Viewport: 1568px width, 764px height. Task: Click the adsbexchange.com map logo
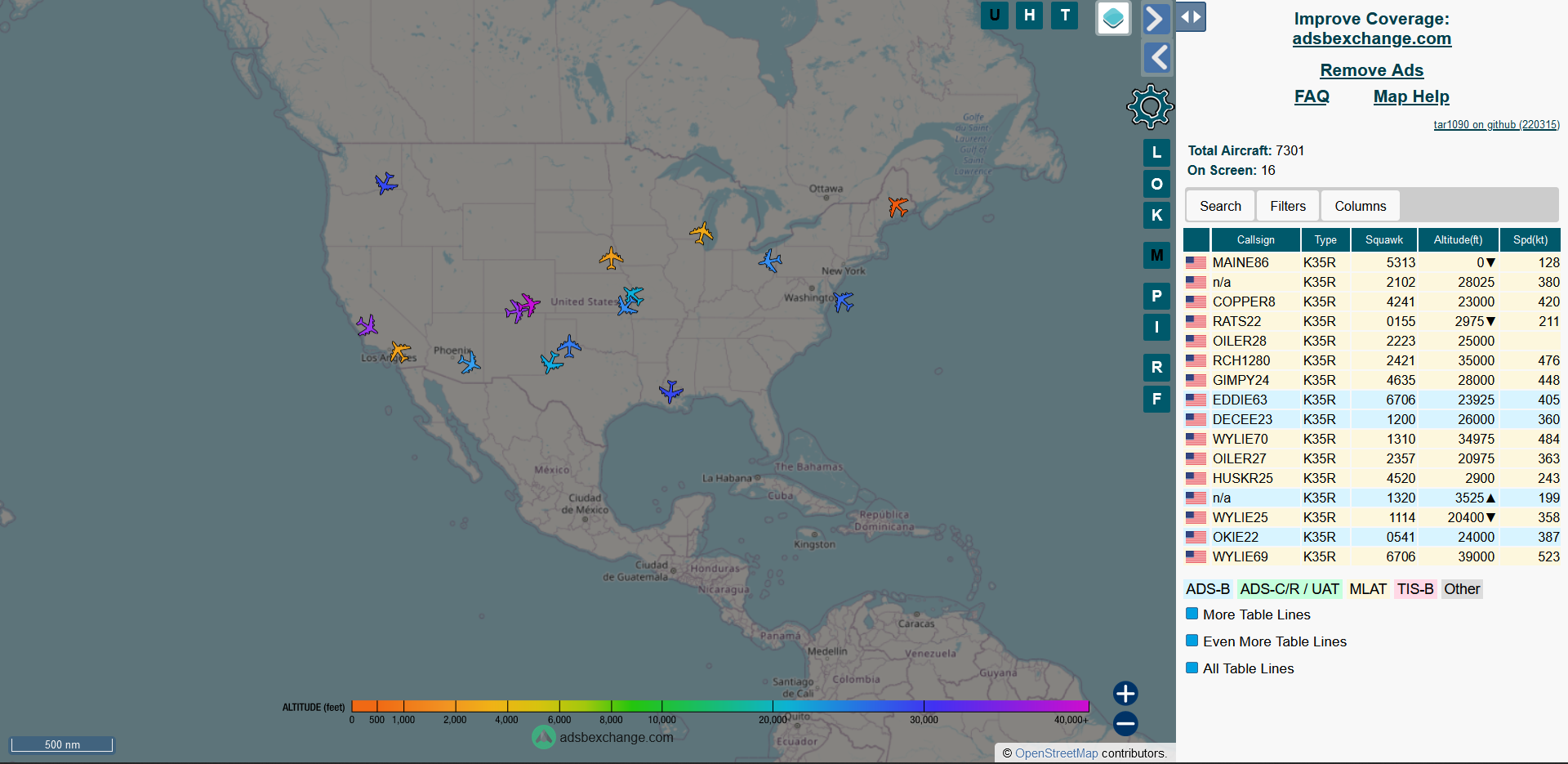click(603, 737)
